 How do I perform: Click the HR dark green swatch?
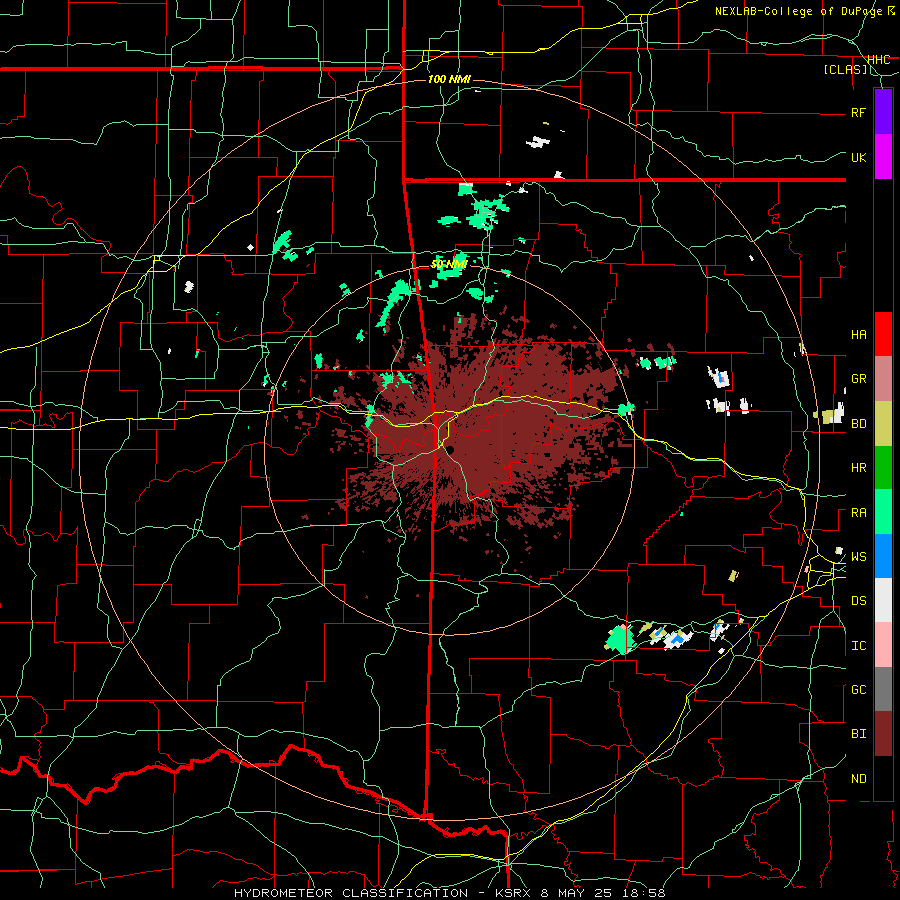coord(883,468)
